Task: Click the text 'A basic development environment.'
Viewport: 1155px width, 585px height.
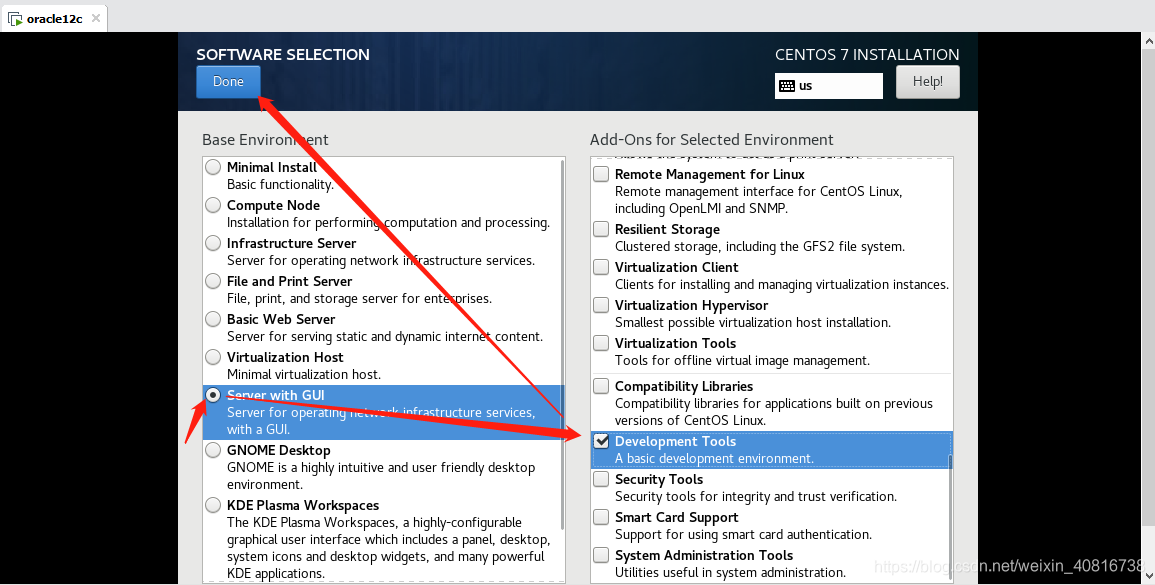Action: (x=715, y=458)
